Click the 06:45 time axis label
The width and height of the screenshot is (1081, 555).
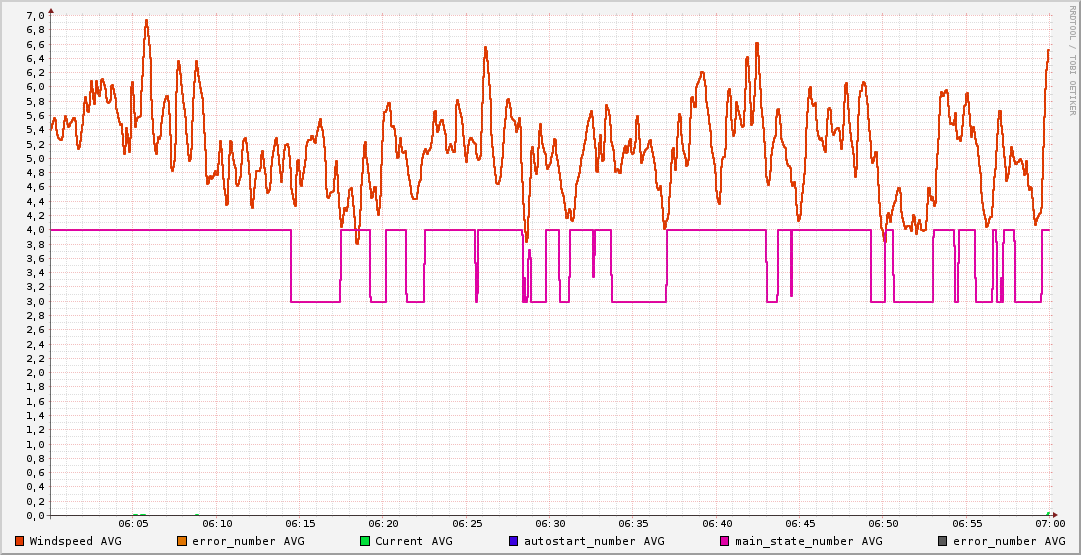coord(800,524)
